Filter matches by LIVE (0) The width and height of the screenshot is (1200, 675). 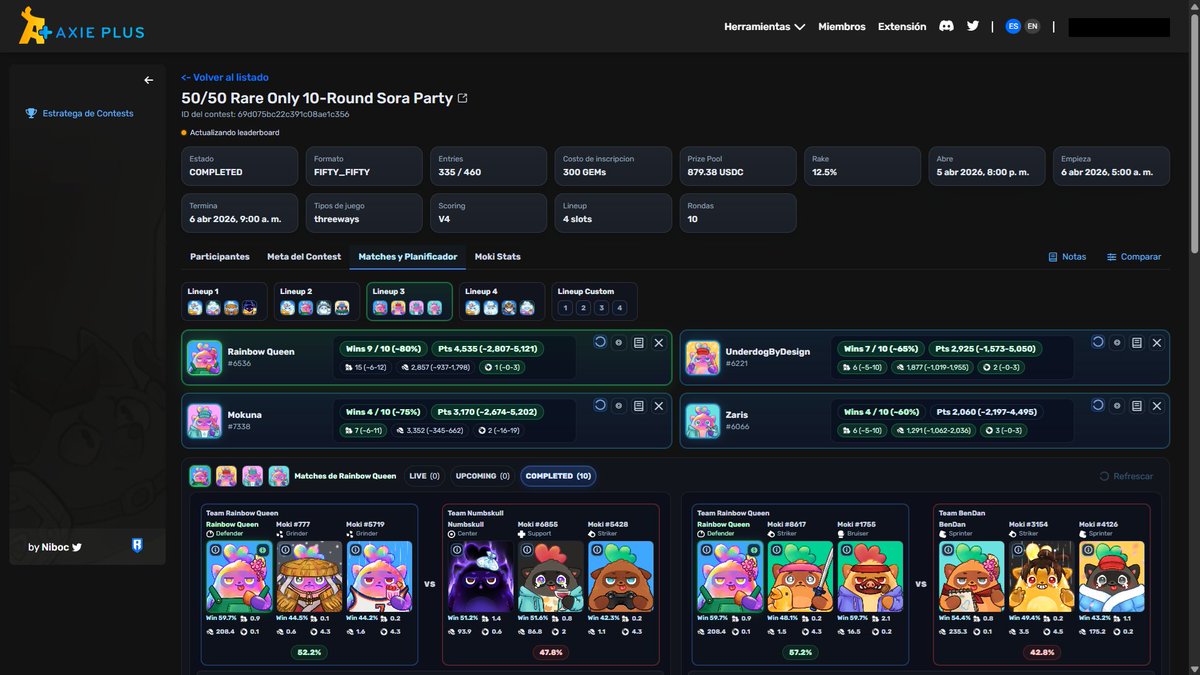pos(424,476)
